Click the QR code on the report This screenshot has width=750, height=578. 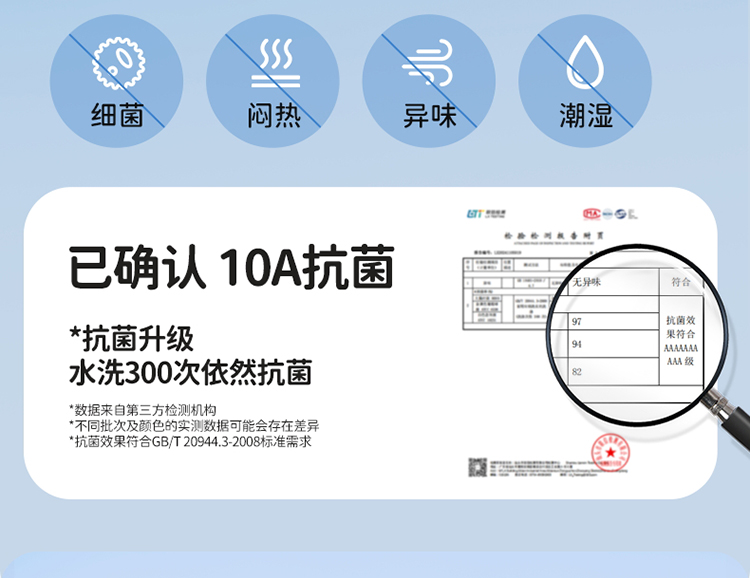[477, 467]
